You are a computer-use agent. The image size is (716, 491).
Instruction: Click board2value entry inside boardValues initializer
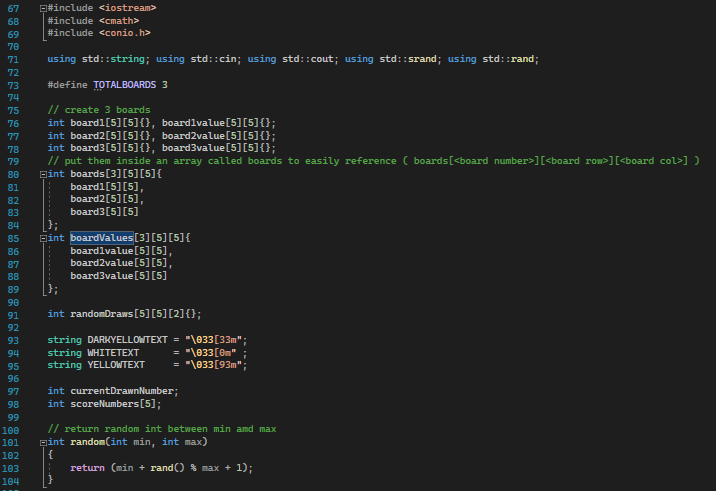(x=118, y=263)
